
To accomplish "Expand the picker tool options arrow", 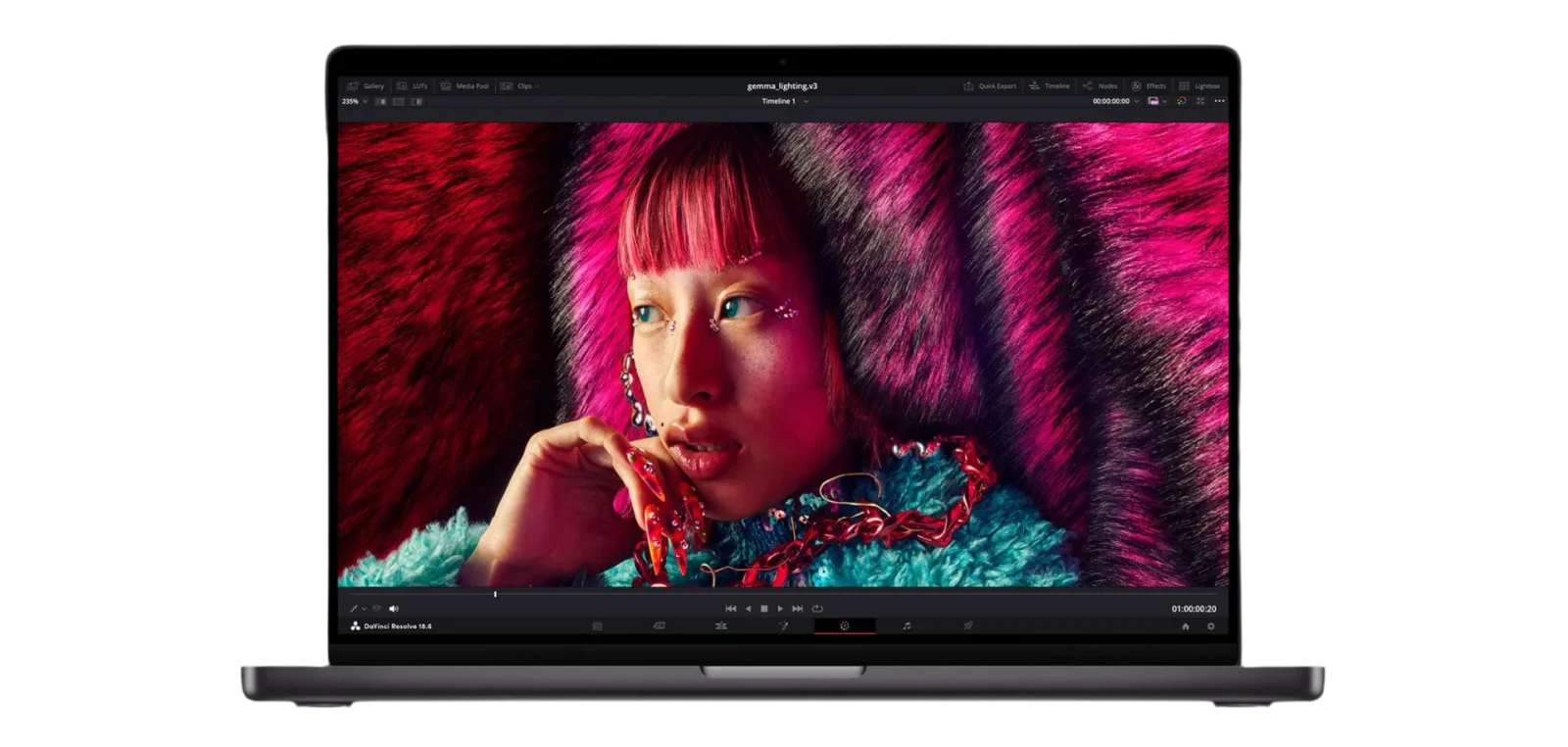I will 364,609.
